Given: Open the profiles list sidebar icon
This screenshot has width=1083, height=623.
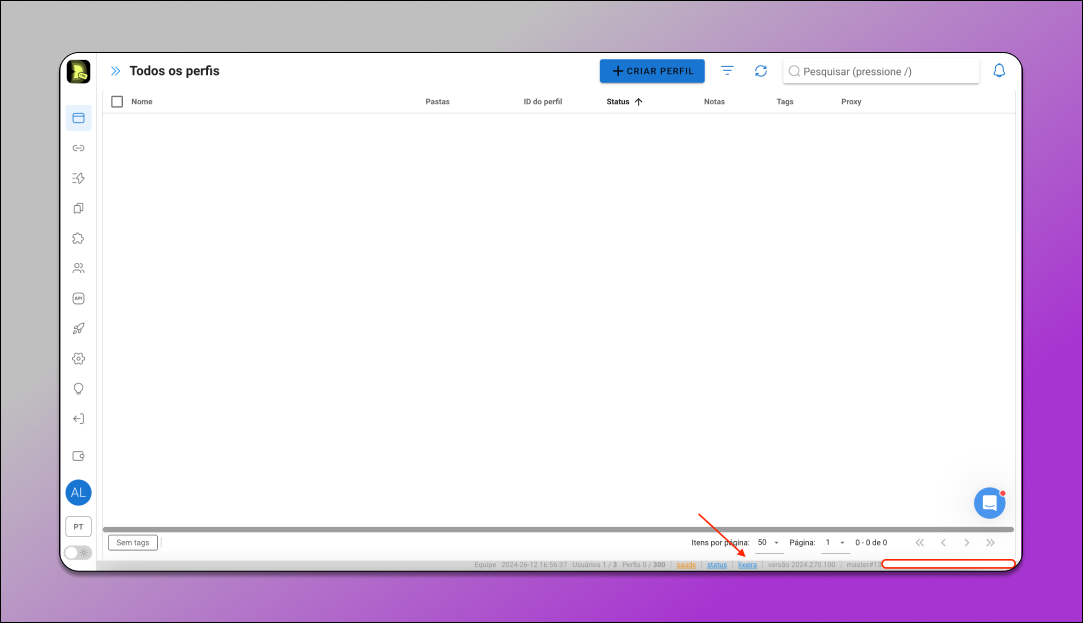Looking at the screenshot, I should click(78, 118).
